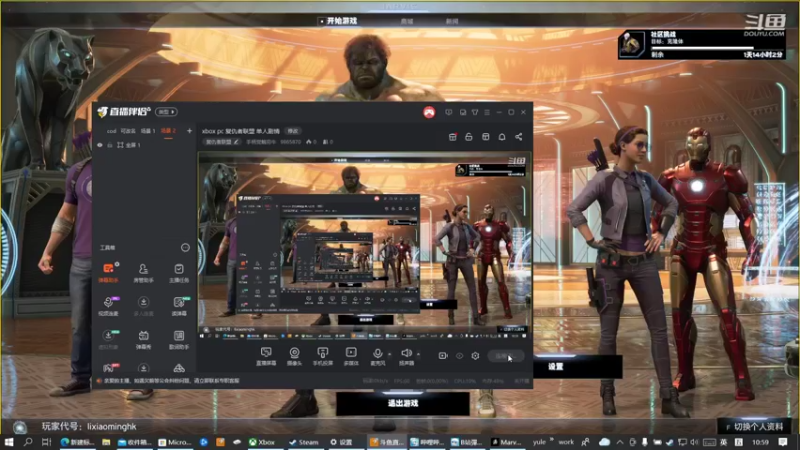This screenshot has width=800, height=450.
Task: Switch to the second scene tab after cod
Action: (128, 131)
